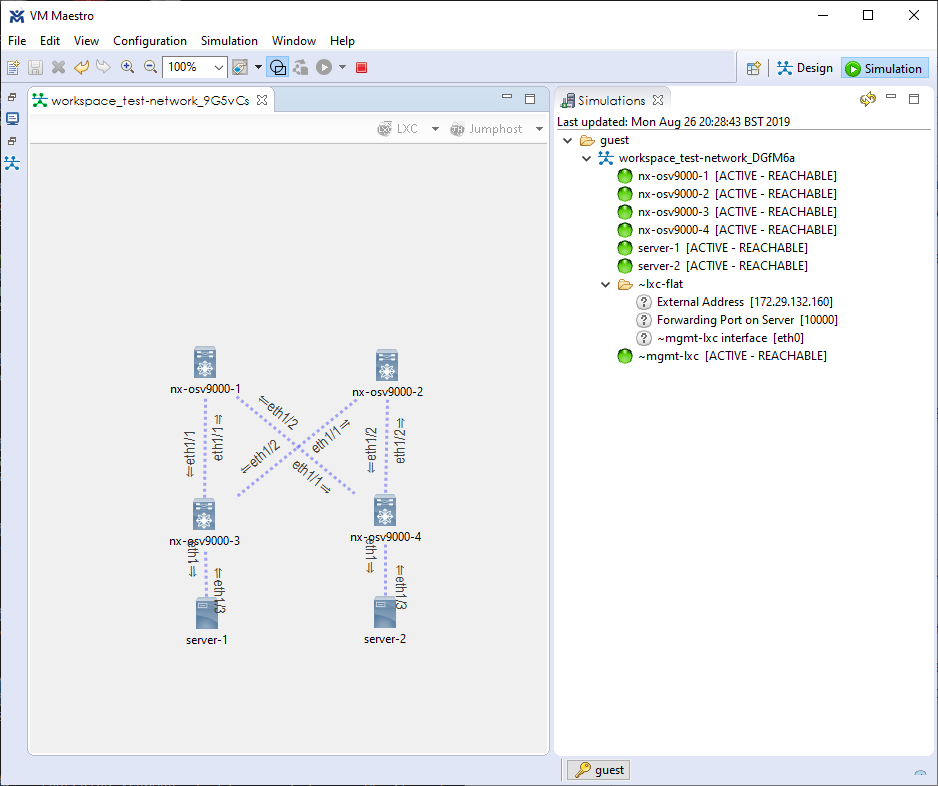Click the server-2 node icon on the canvas
The width and height of the screenshot is (938, 786).
coord(385,613)
